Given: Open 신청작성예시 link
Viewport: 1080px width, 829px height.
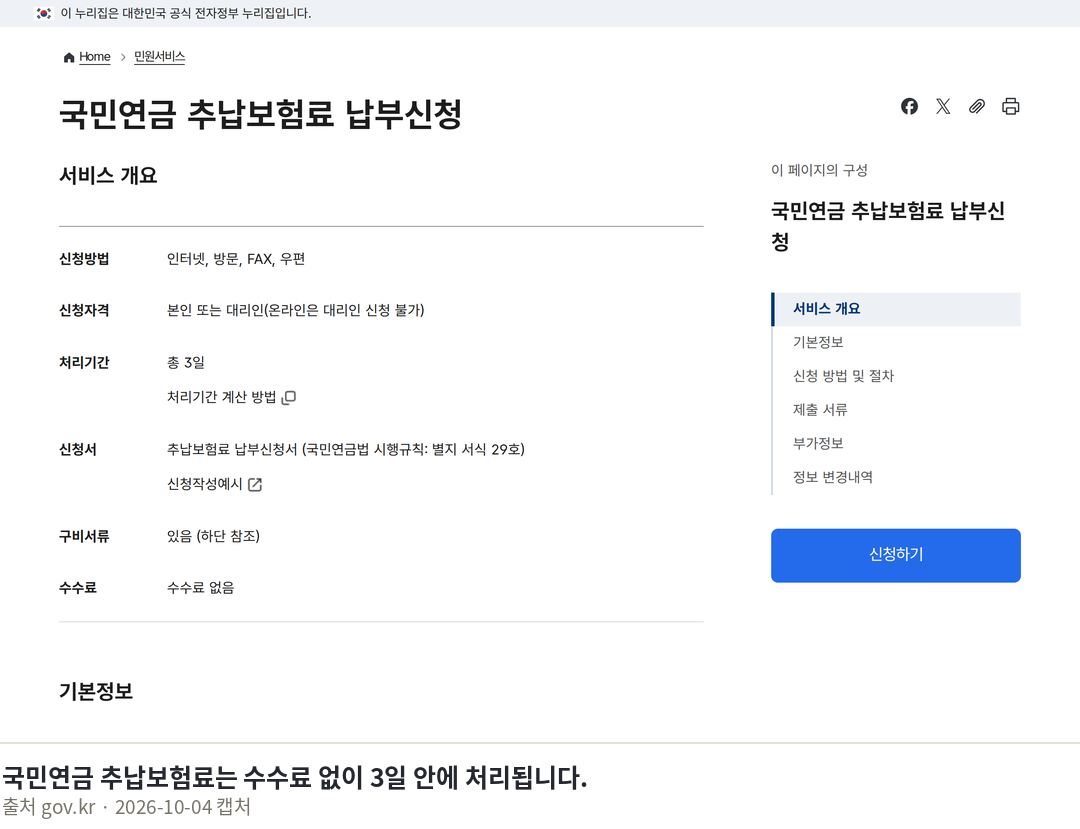Looking at the screenshot, I should pos(205,484).
